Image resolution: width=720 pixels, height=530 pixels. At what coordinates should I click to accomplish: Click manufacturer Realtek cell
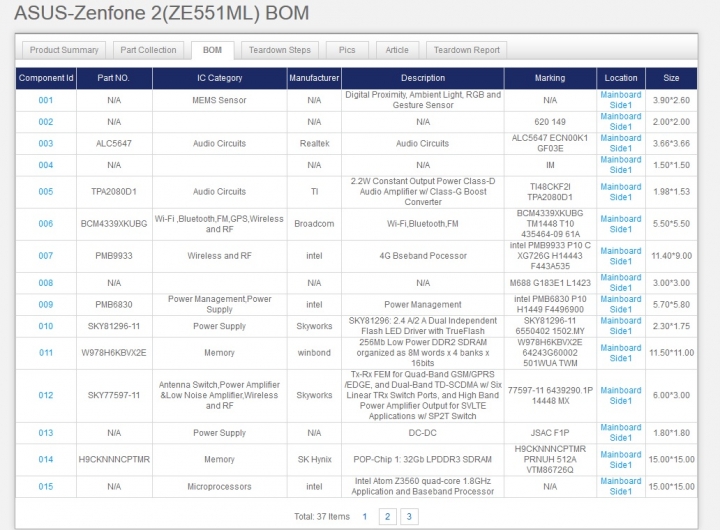coord(315,143)
